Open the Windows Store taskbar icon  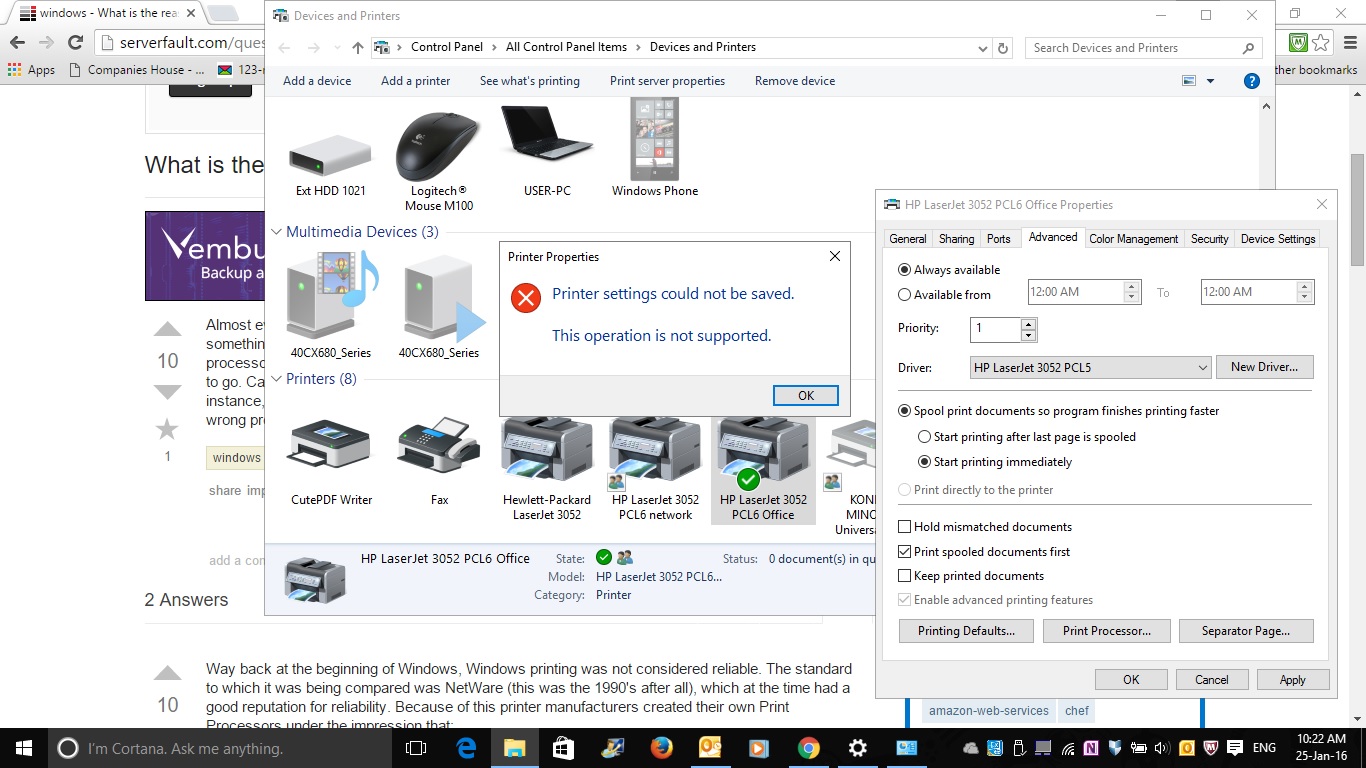pos(563,748)
